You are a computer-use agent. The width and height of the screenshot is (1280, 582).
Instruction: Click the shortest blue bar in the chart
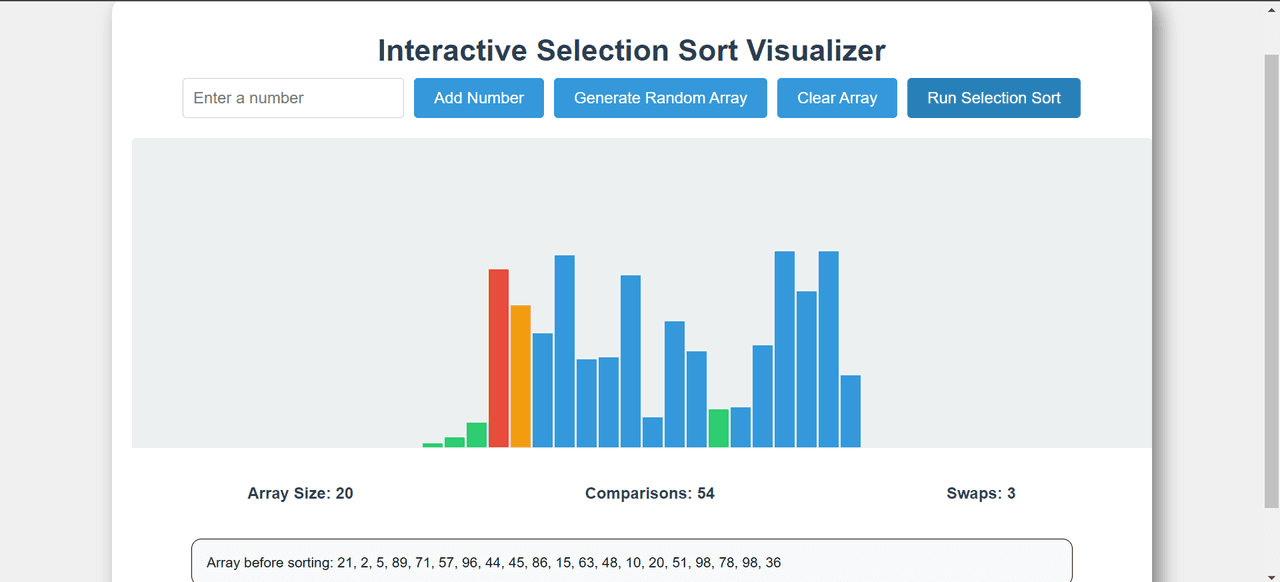pos(652,432)
